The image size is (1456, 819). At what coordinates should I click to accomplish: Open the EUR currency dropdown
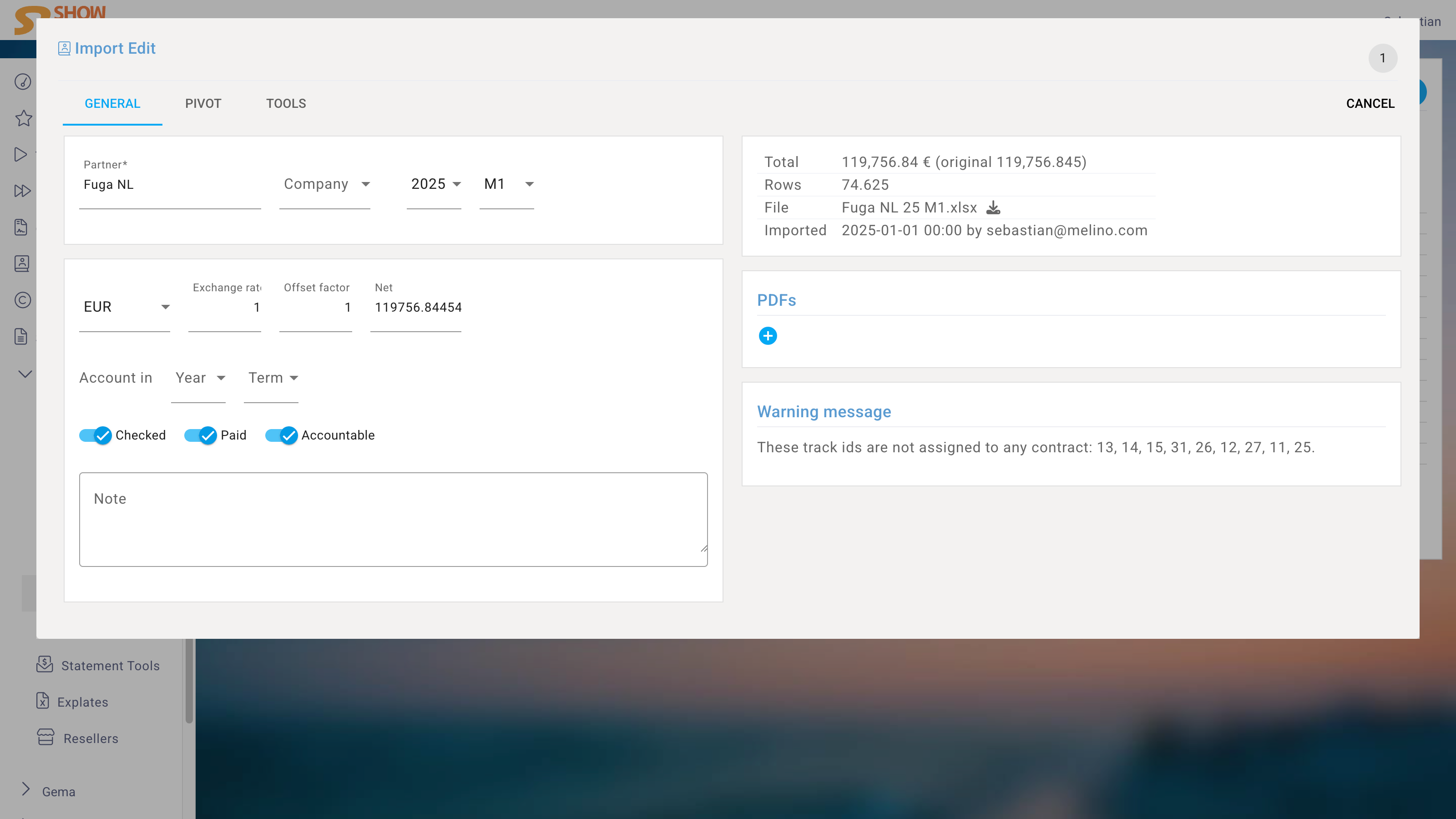point(124,307)
